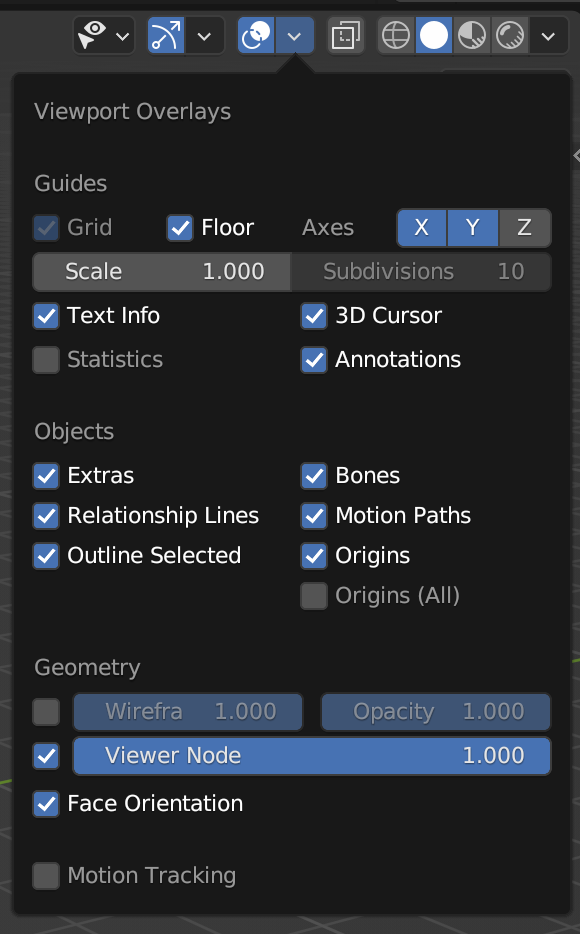
Task: Enable Origins (All) option
Action: coord(314,596)
